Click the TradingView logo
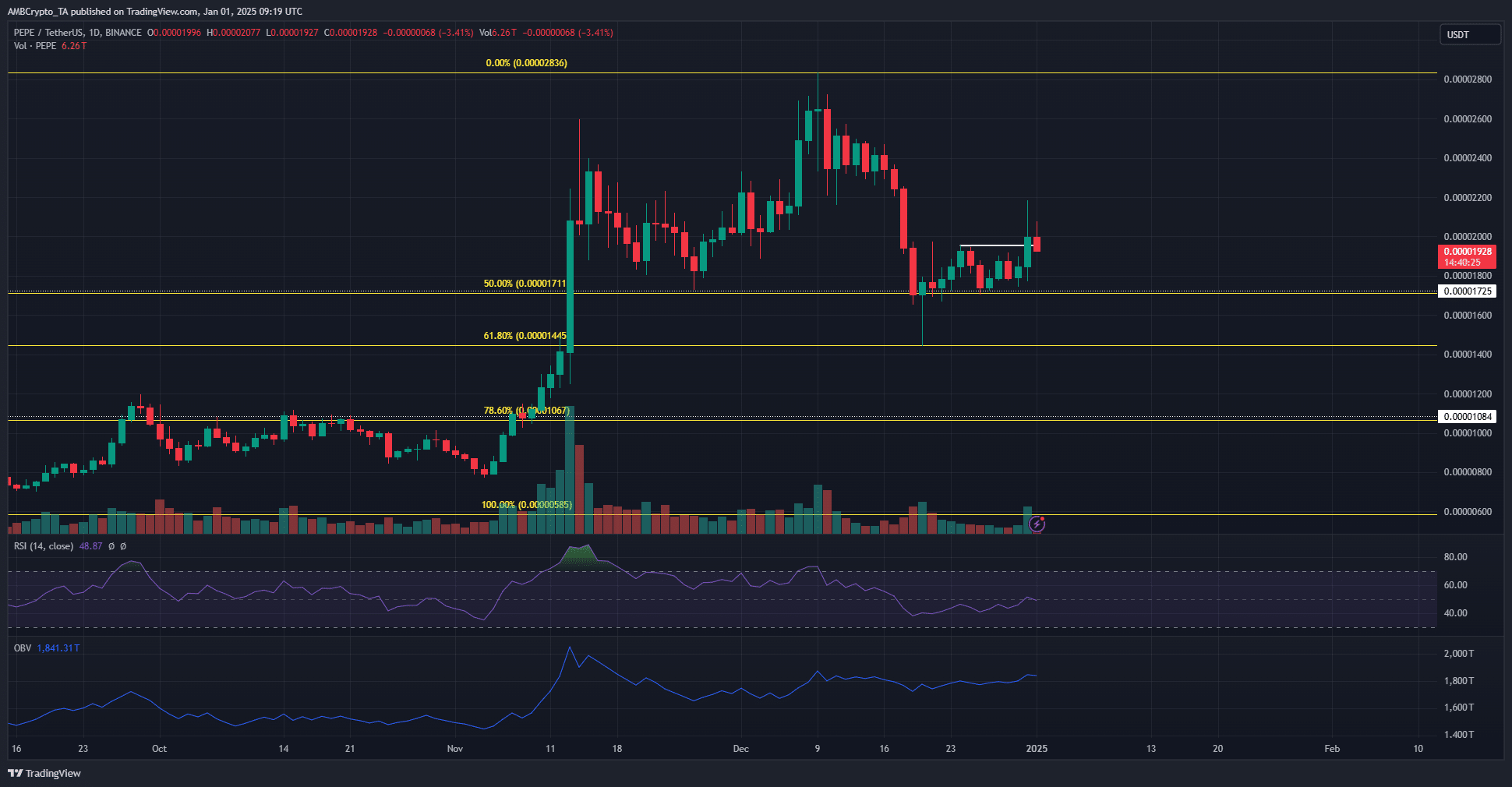This screenshot has width=1512, height=787. click(44, 773)
